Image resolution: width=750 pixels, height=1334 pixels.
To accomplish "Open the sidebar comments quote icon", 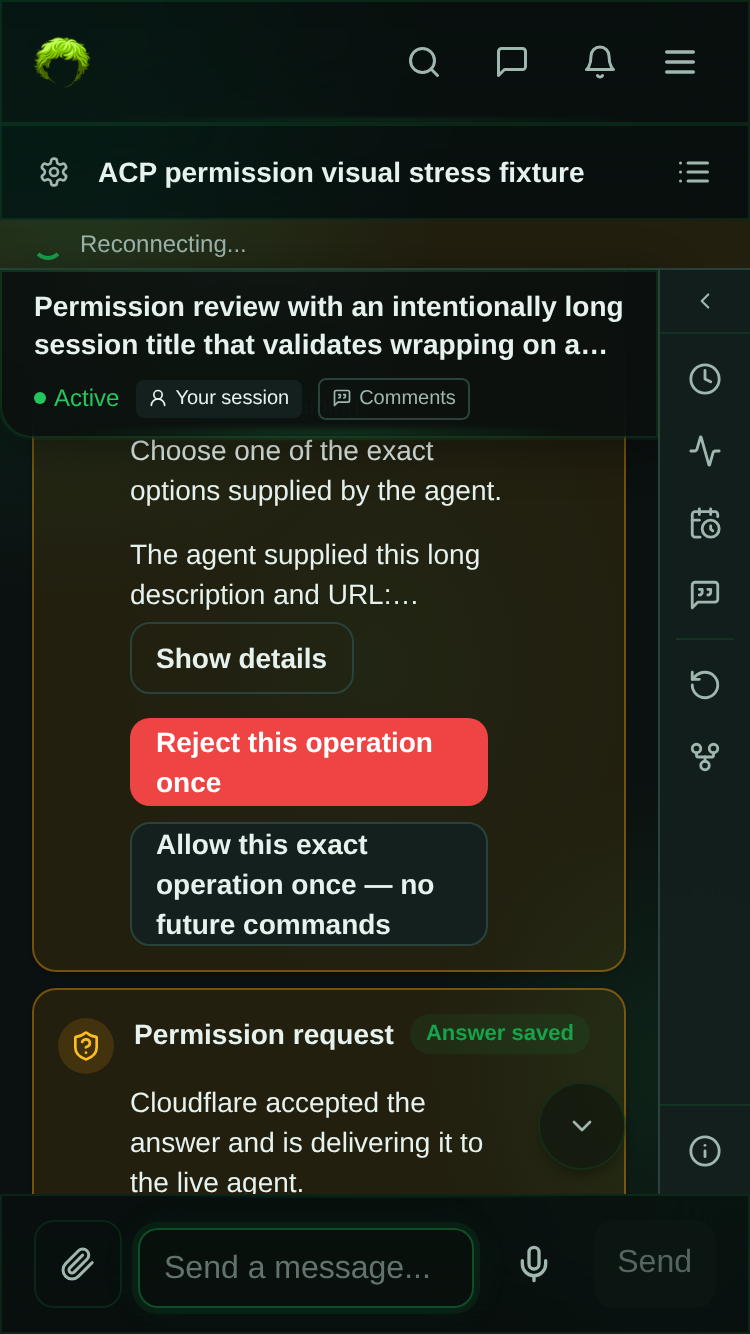I will [705, 595].
